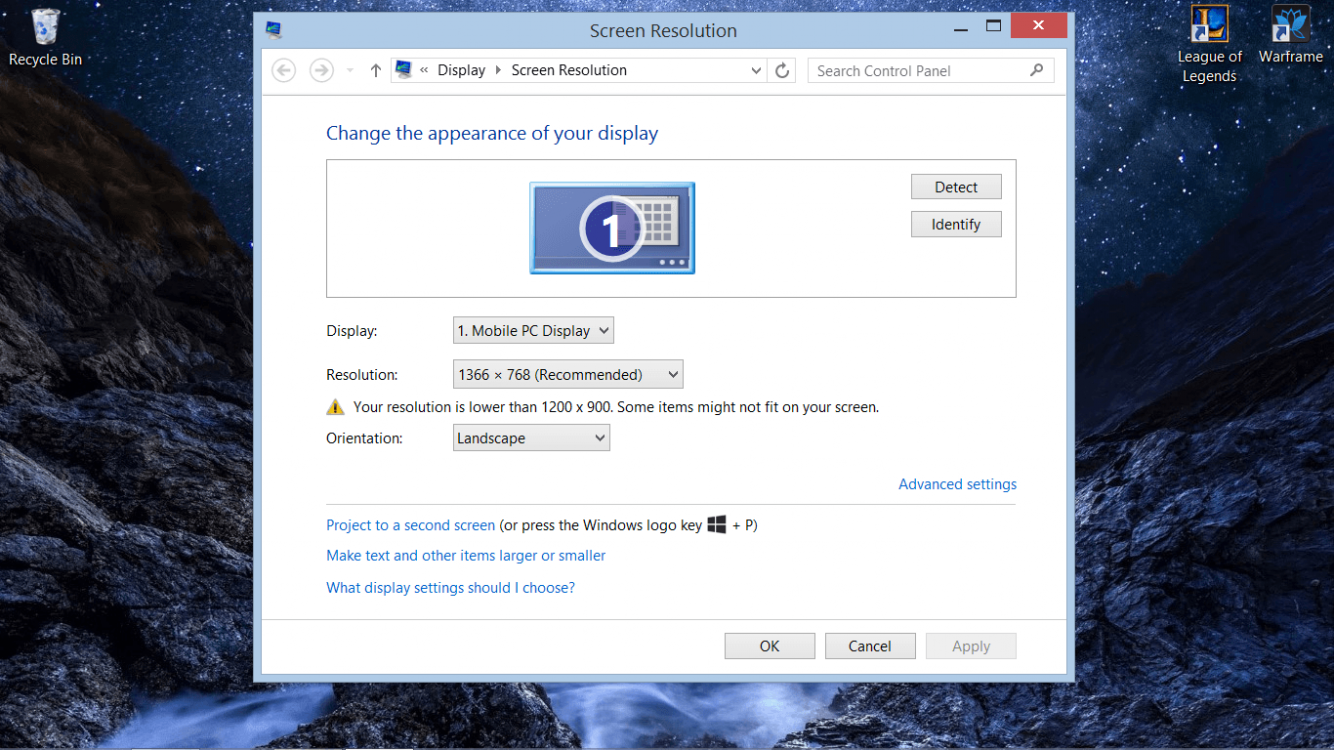The width and height of the screenshot is (1334, 750).
Task: Click the search magnifier icon
Action: click(1037, 70)
